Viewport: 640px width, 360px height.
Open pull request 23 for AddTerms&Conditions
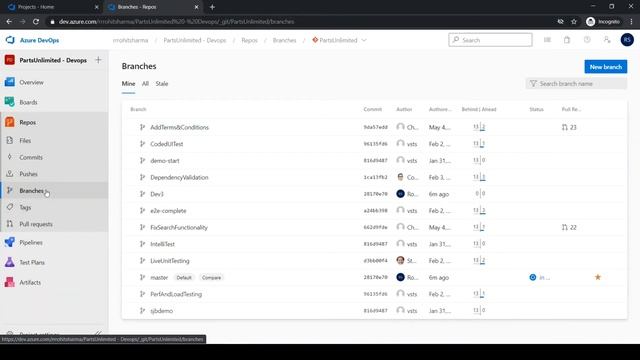tap(569, 127)
